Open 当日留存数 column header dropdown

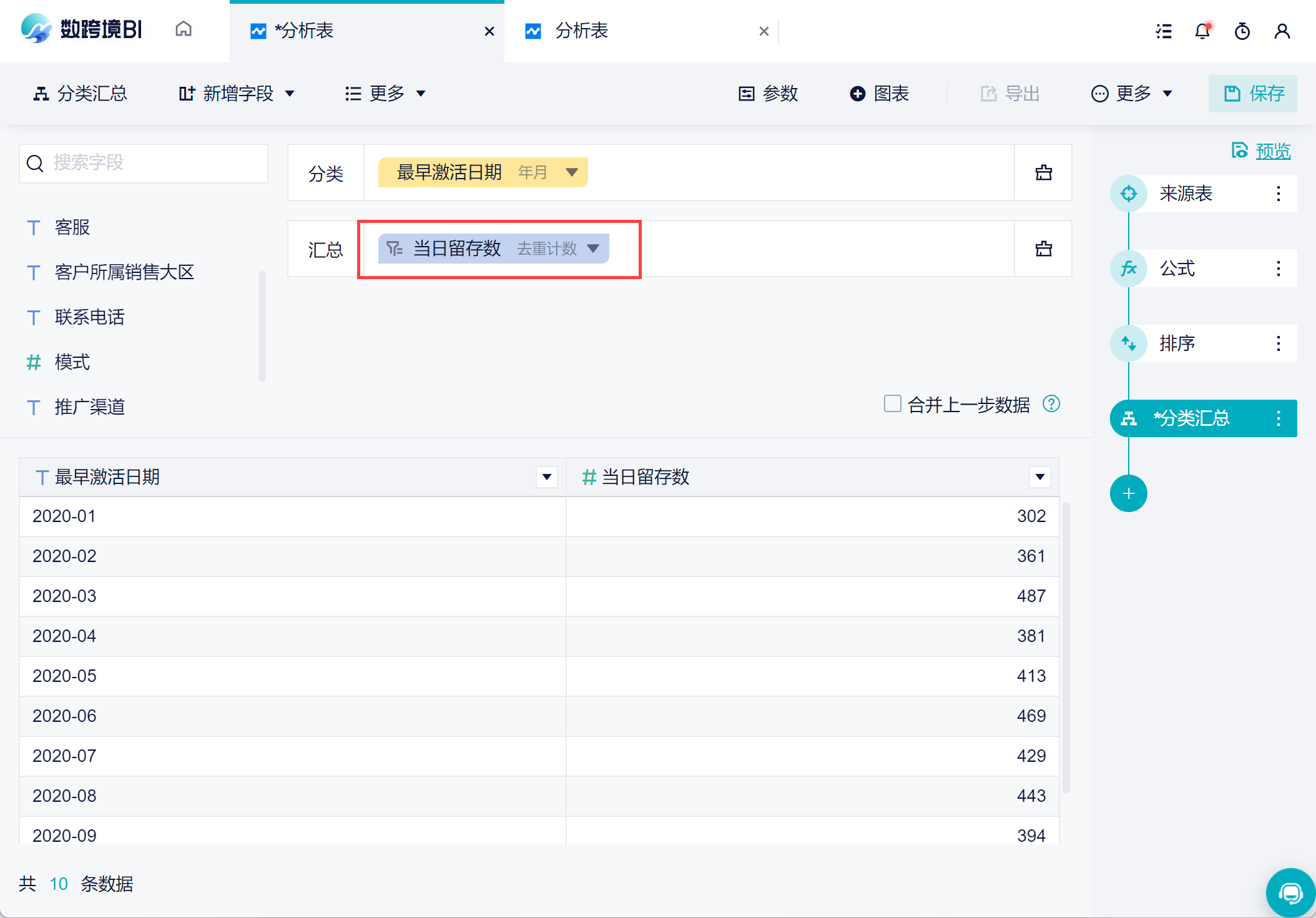[1039, 477]
